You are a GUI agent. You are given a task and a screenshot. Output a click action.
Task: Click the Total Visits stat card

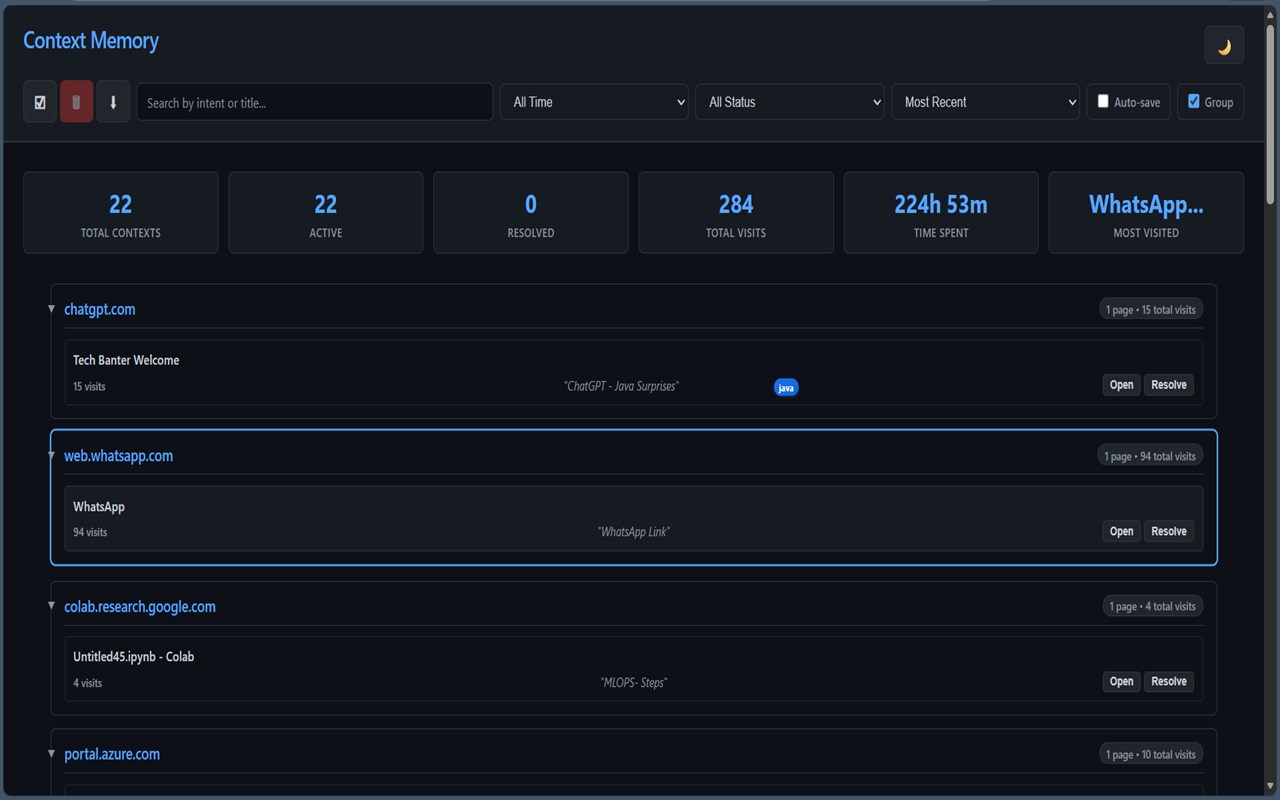tap(736, 212)
